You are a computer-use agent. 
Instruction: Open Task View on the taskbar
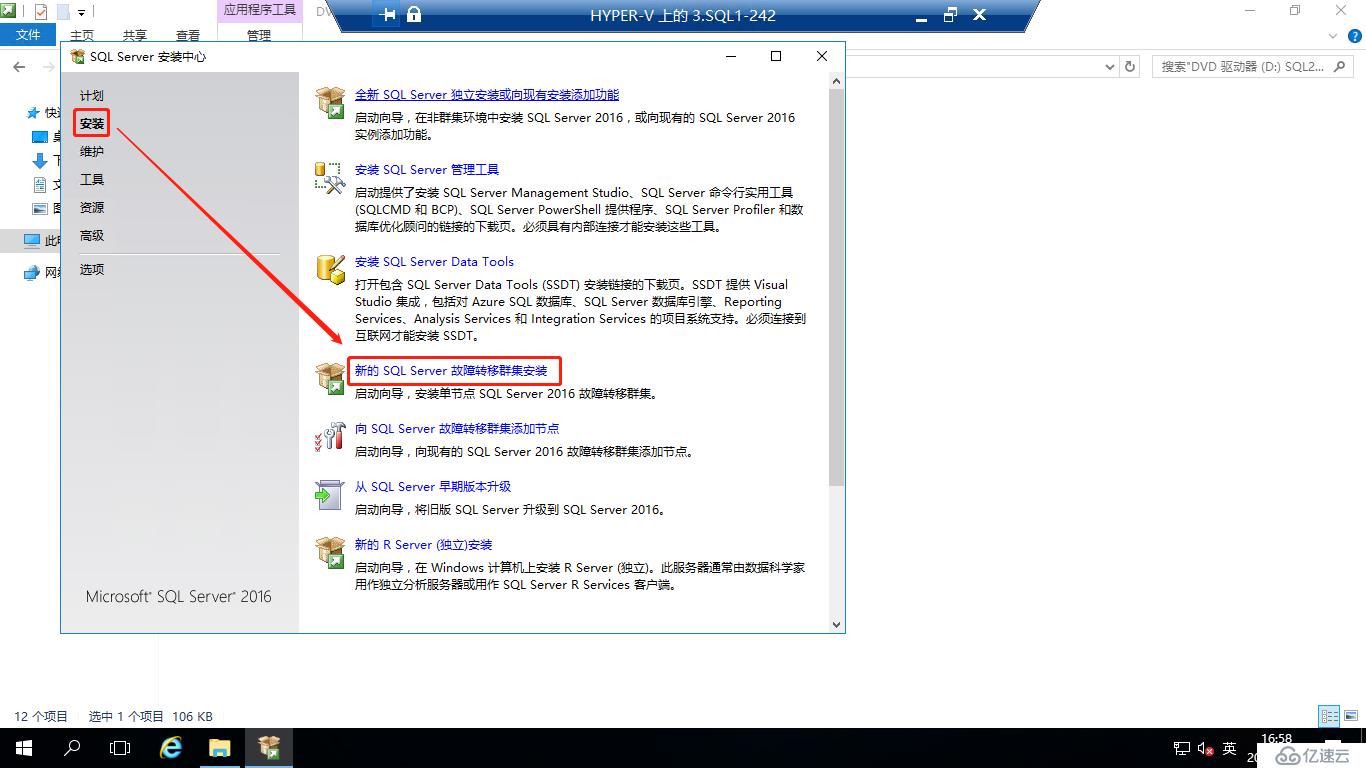click(x=120, y=748)
